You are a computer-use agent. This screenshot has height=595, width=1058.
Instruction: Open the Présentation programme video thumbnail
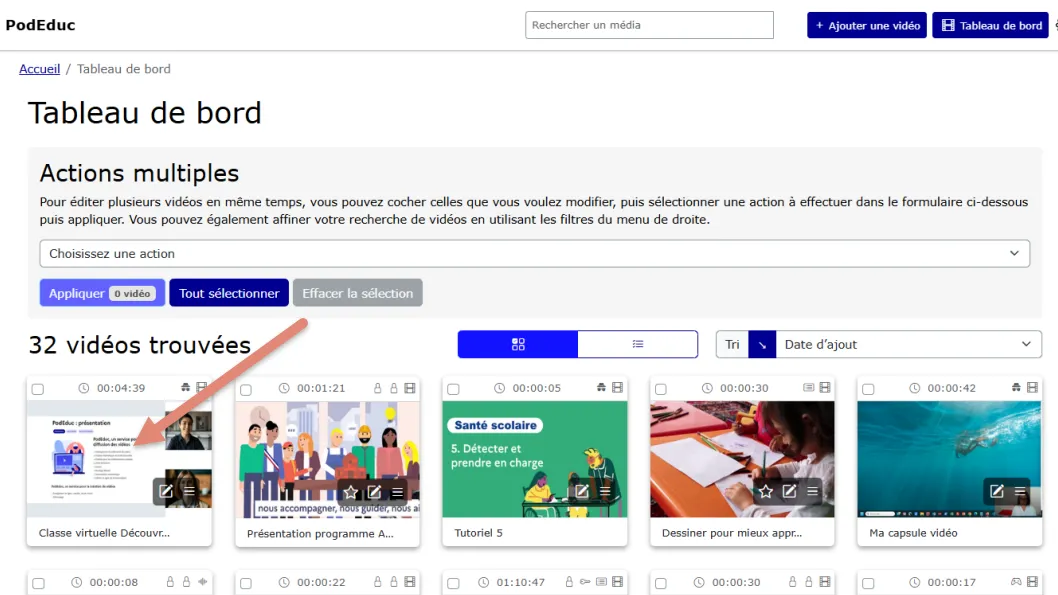tap(327, 460)
